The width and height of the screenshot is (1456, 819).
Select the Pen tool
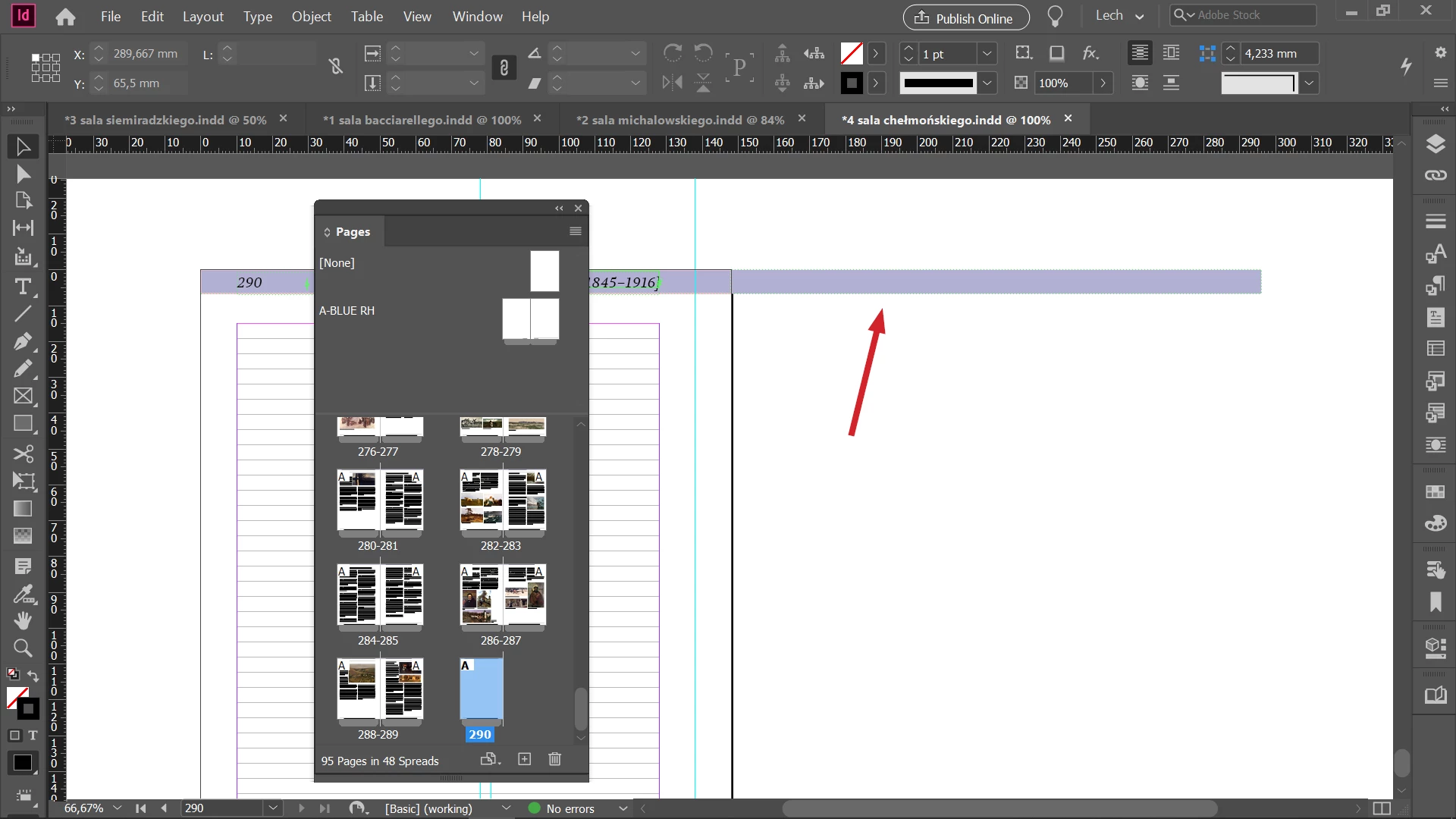23,341
